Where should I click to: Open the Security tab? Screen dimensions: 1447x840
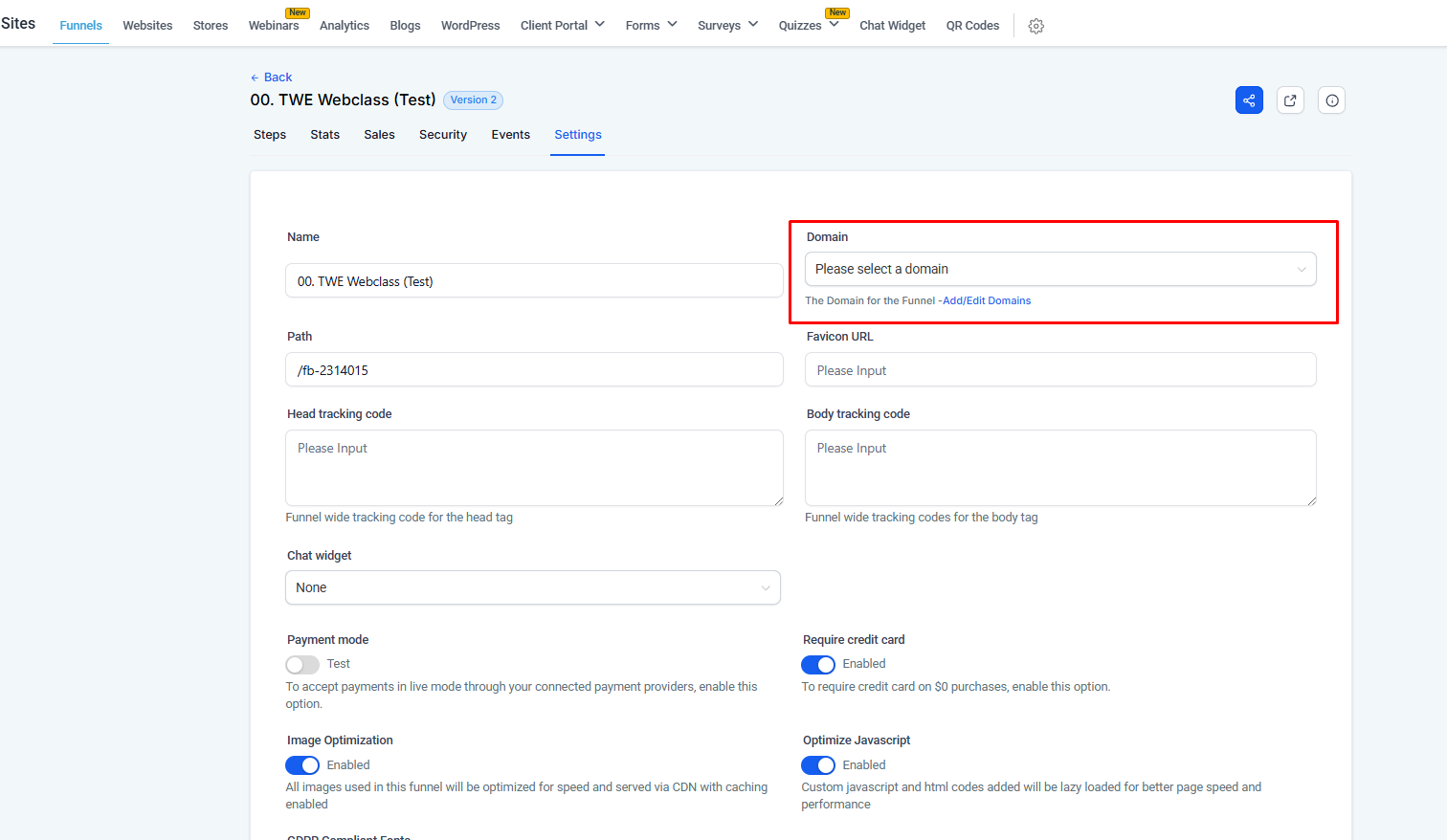coord(442,135)
